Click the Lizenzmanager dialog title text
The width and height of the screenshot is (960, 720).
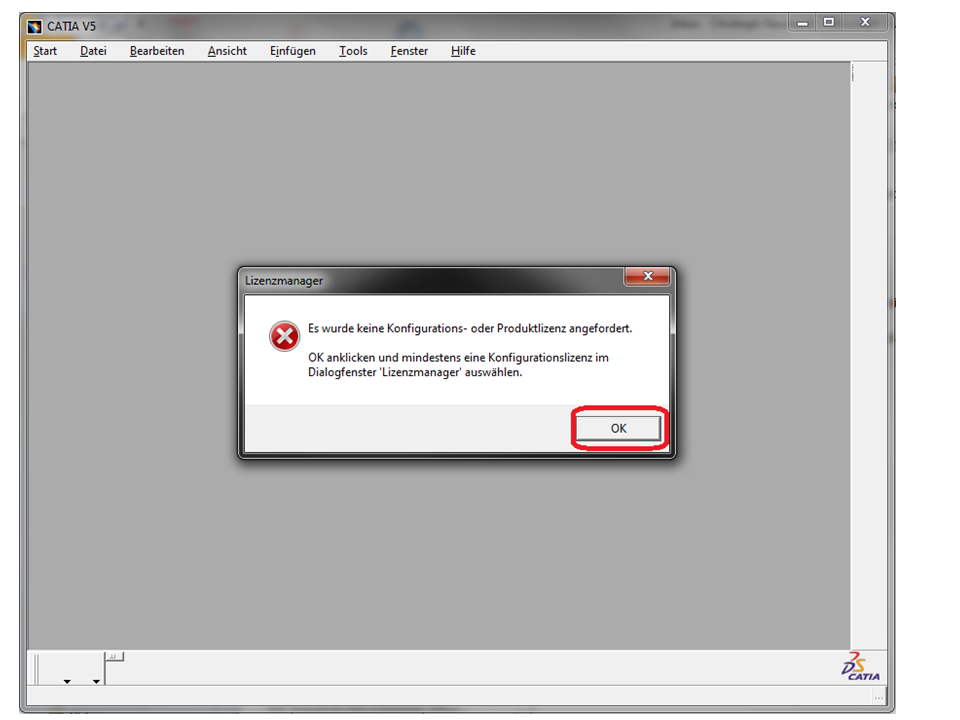(283, 280)
